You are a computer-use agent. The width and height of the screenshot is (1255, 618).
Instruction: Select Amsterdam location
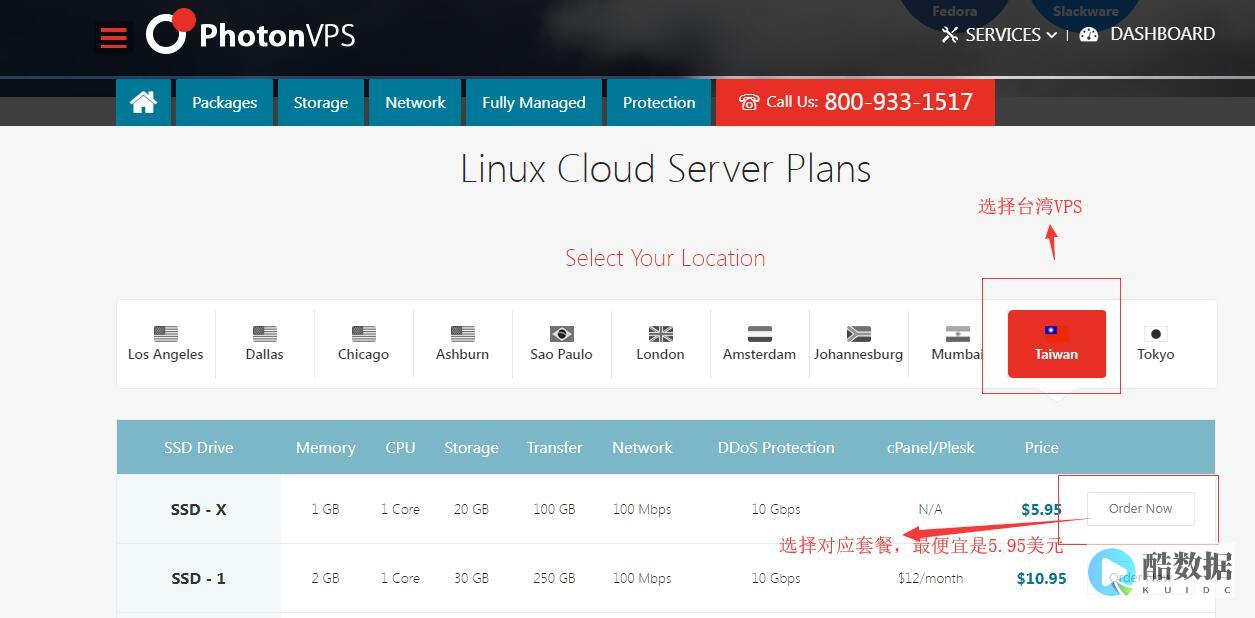click(760, 344)
